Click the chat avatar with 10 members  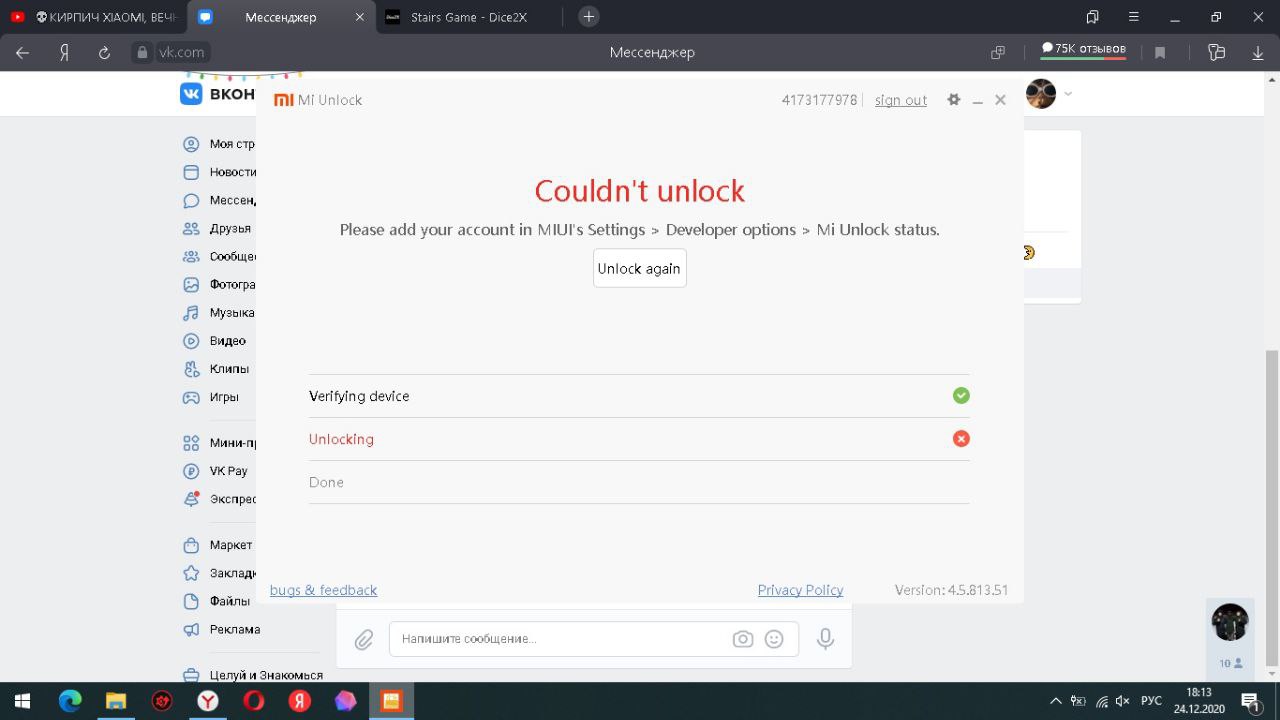click(x=1230, y=622)
